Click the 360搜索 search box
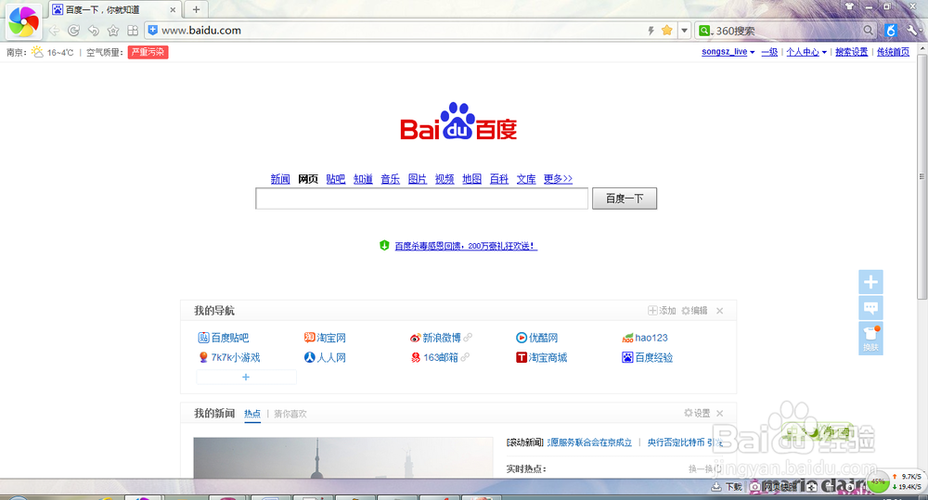 787,31
